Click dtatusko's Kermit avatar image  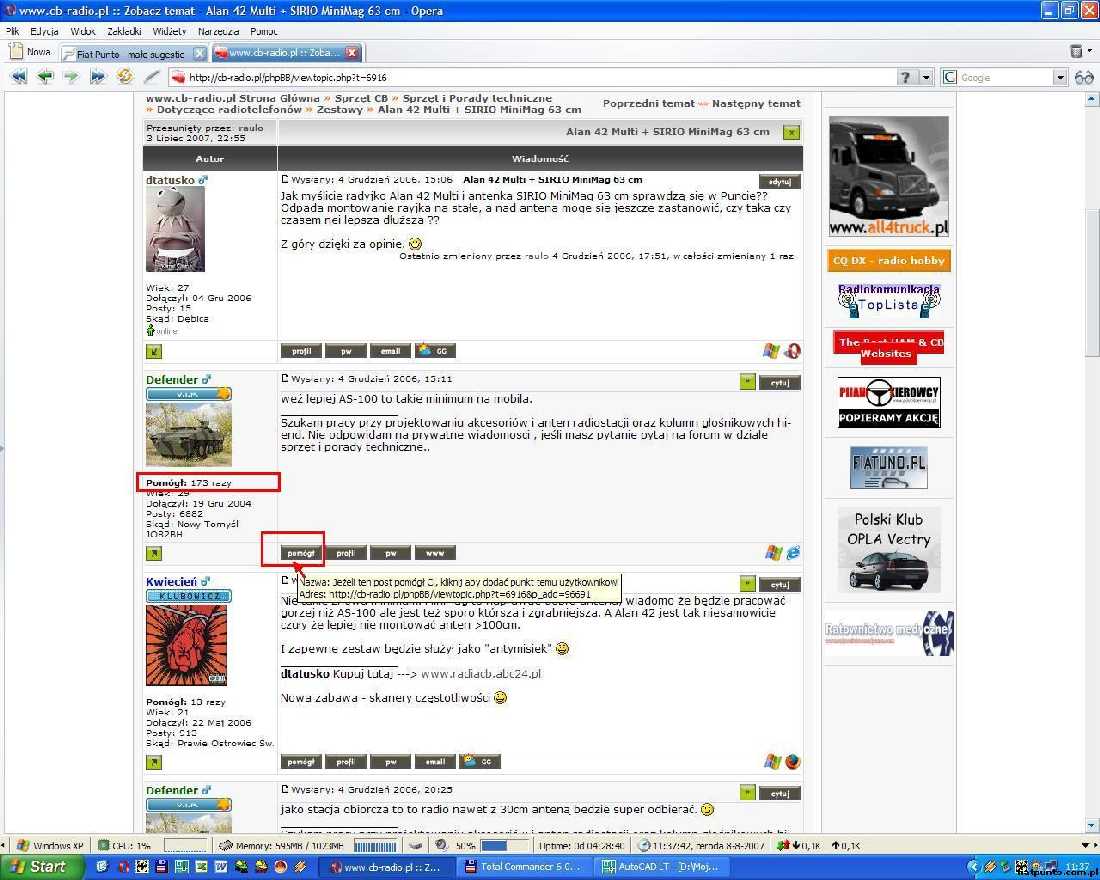[x=175, y=229]
